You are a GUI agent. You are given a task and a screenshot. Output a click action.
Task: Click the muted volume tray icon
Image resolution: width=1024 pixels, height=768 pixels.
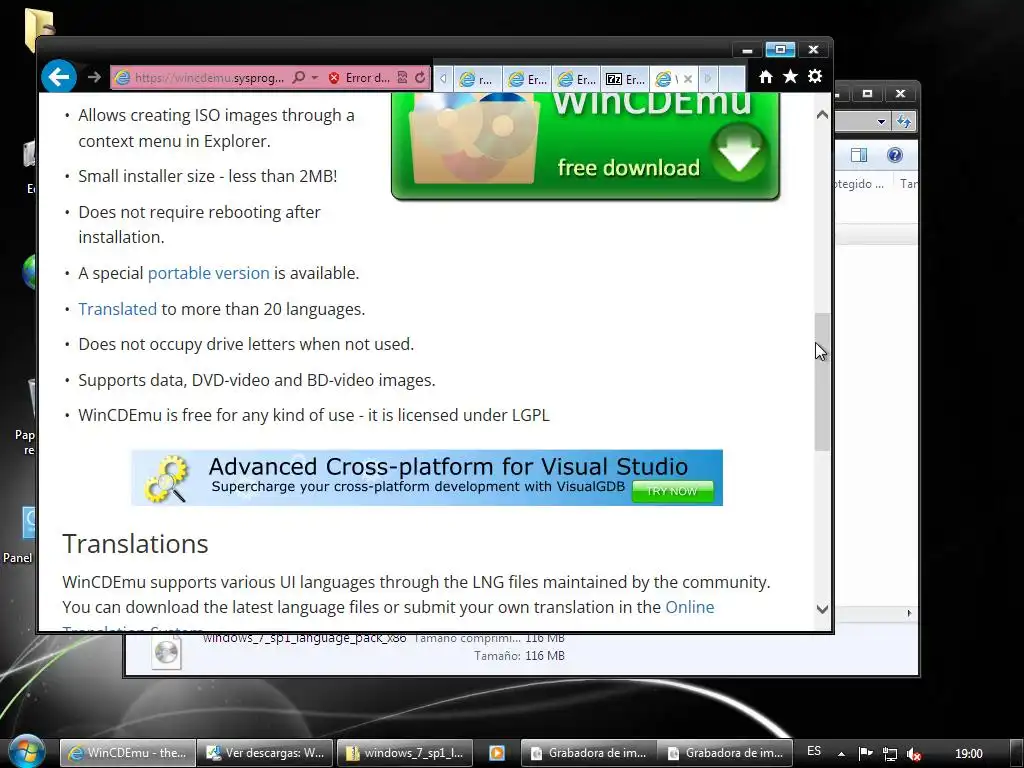tap(914, 754)
